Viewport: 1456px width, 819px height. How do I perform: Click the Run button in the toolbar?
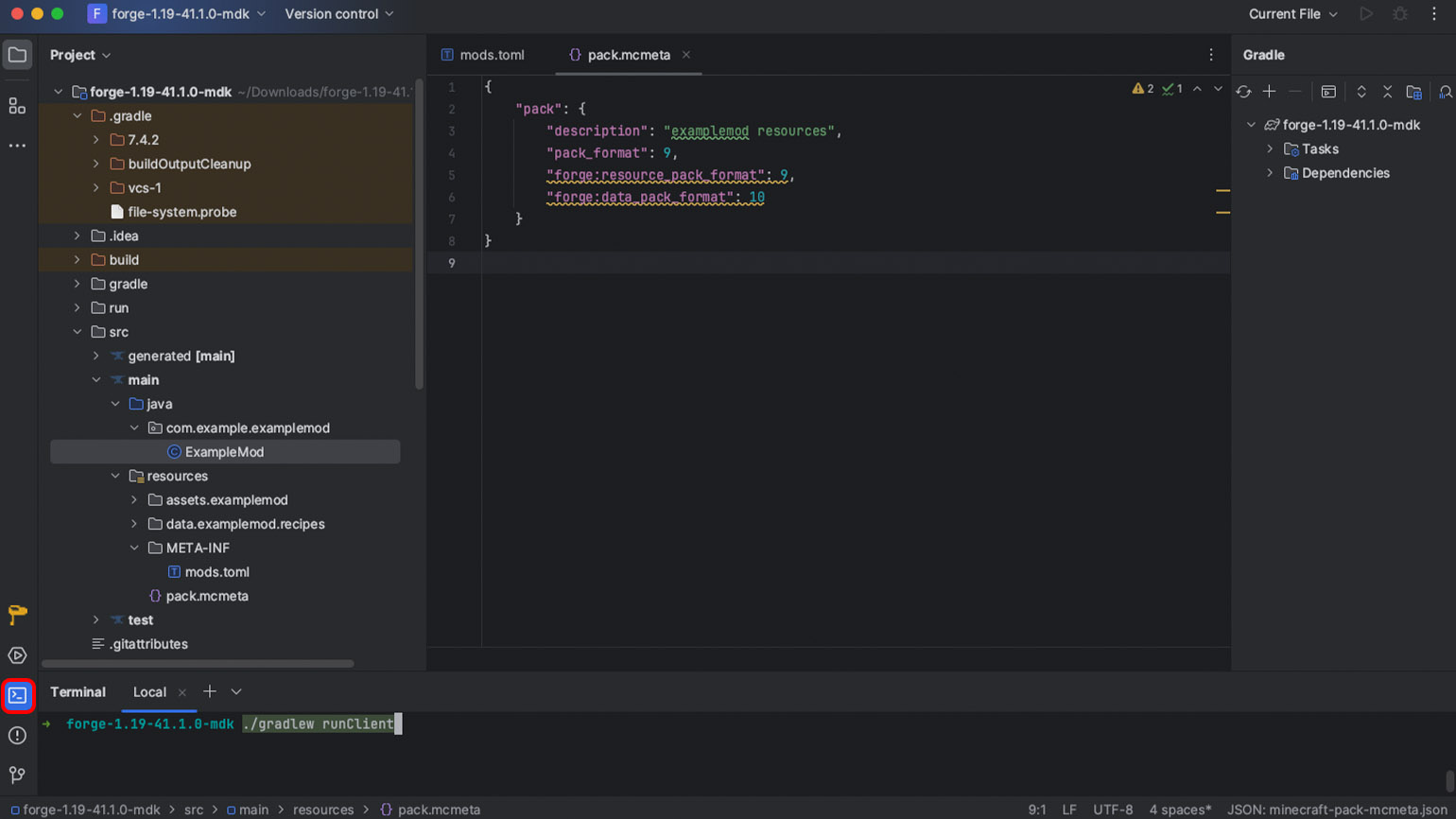pos(1365,14)
